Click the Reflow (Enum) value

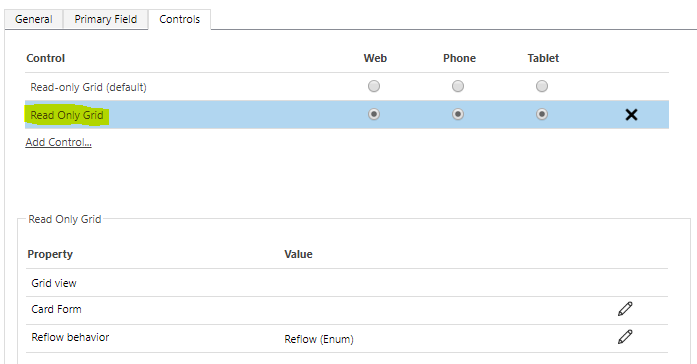pos(319,339)
